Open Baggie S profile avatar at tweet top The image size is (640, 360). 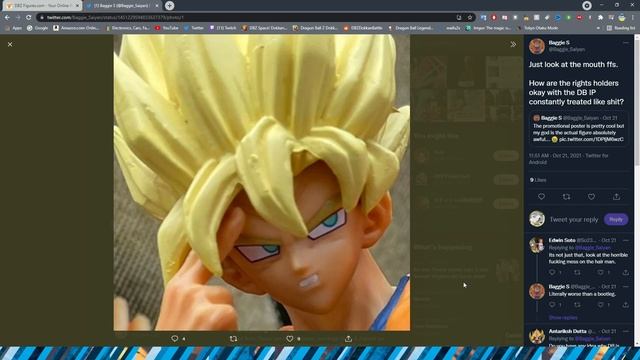pos(537,46)
